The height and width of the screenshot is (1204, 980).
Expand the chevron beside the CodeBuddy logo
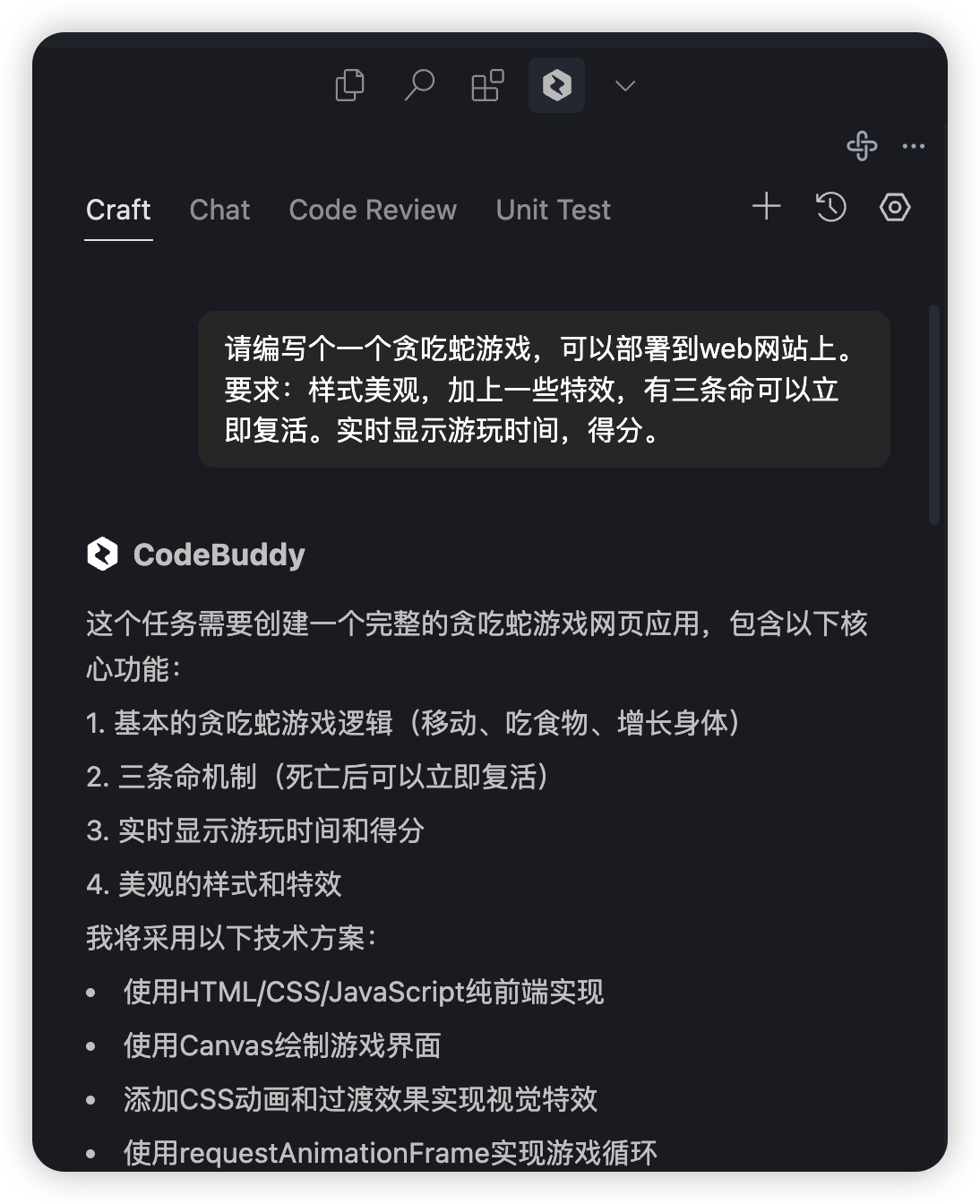click(x=624, y=86)
